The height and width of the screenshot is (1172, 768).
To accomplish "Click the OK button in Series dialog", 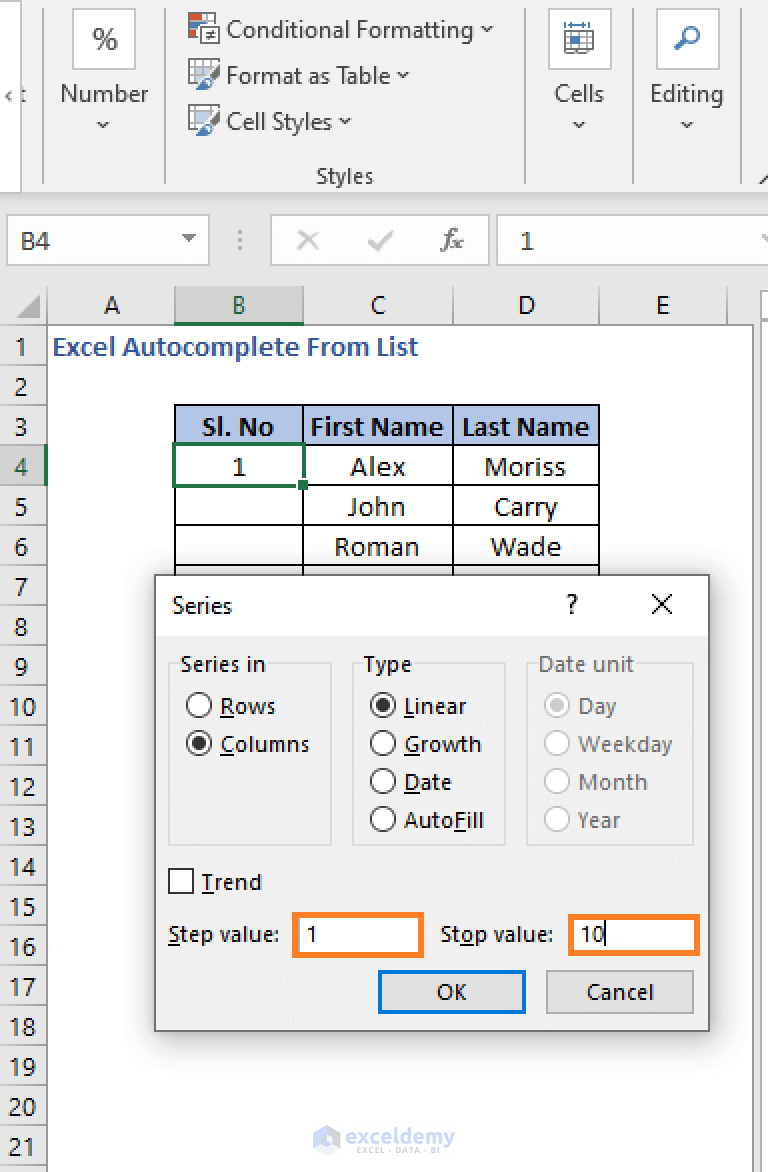I will [x=452, y=992].
